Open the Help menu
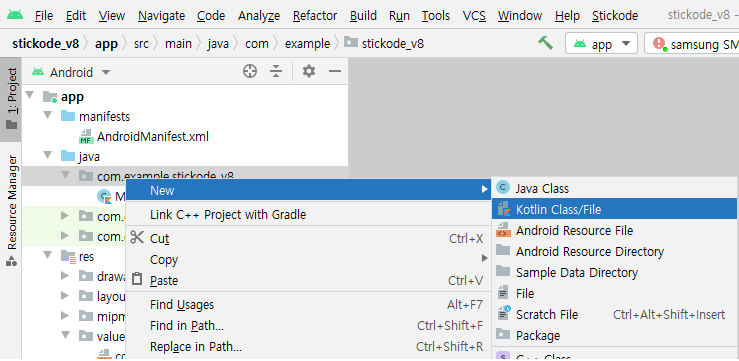The width and height of the screenshot is (739, 361). pos(567,16)
